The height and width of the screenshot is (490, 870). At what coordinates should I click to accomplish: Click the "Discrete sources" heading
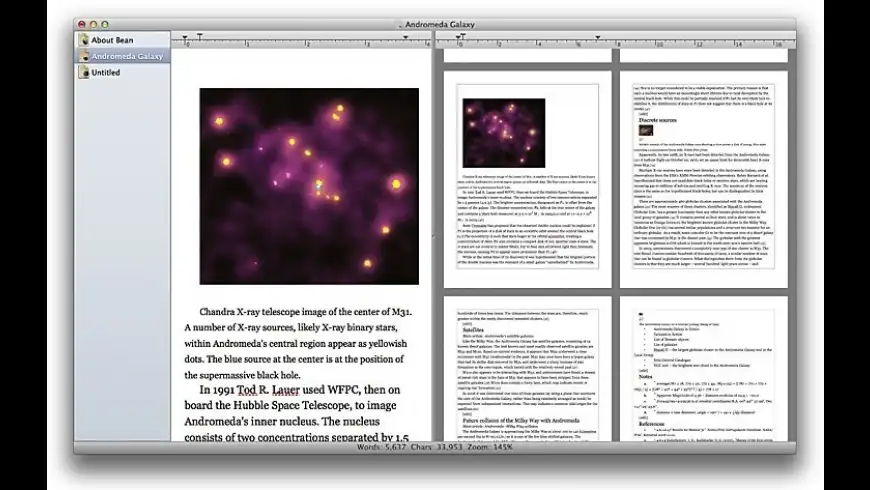click(x=657, y=120)
